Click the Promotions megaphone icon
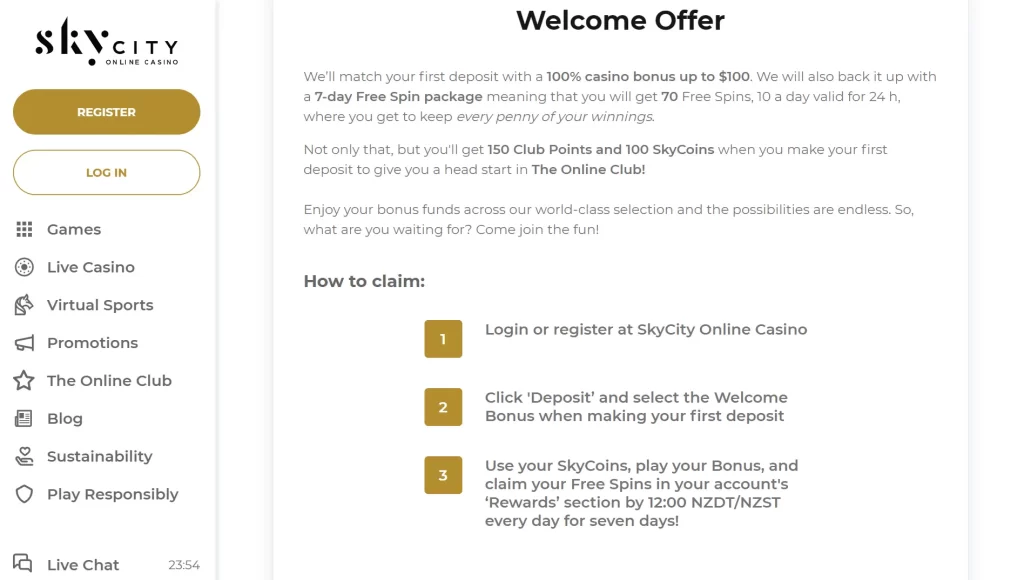 (25, 343)
